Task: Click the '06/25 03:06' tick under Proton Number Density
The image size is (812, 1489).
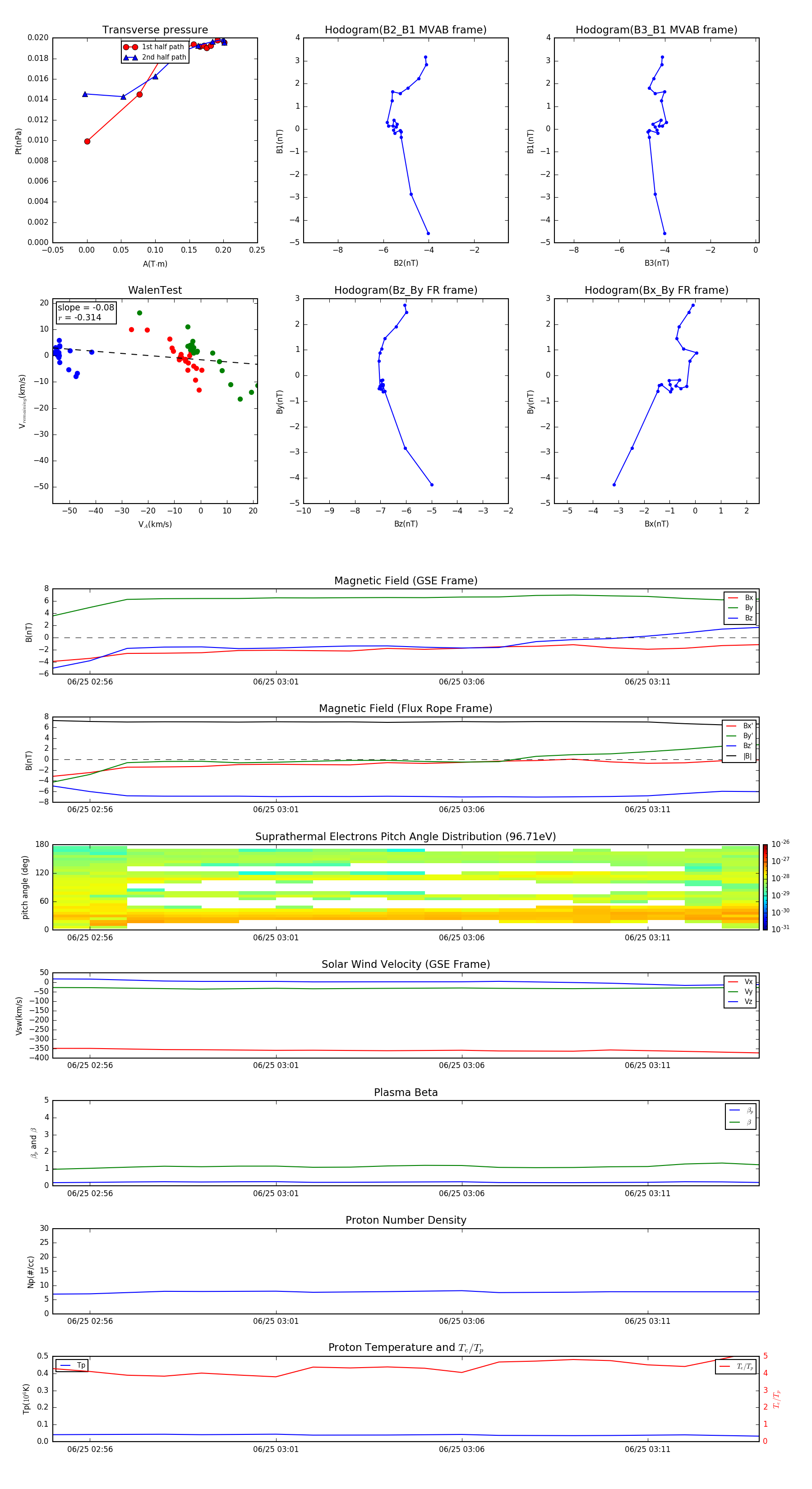Action: coord(462,1321)
